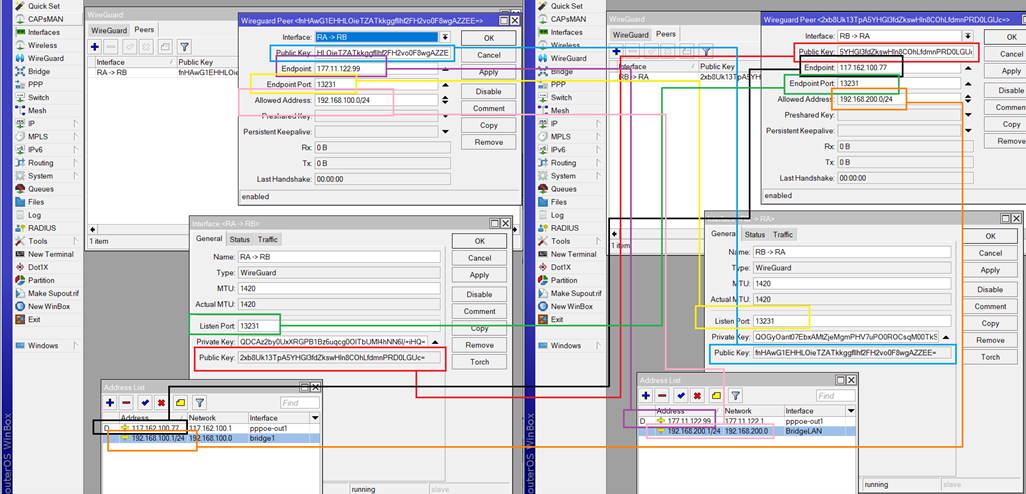
Task: Open Interfaces menu in left WinBox sidebar
Action: [x=43, y=32]
